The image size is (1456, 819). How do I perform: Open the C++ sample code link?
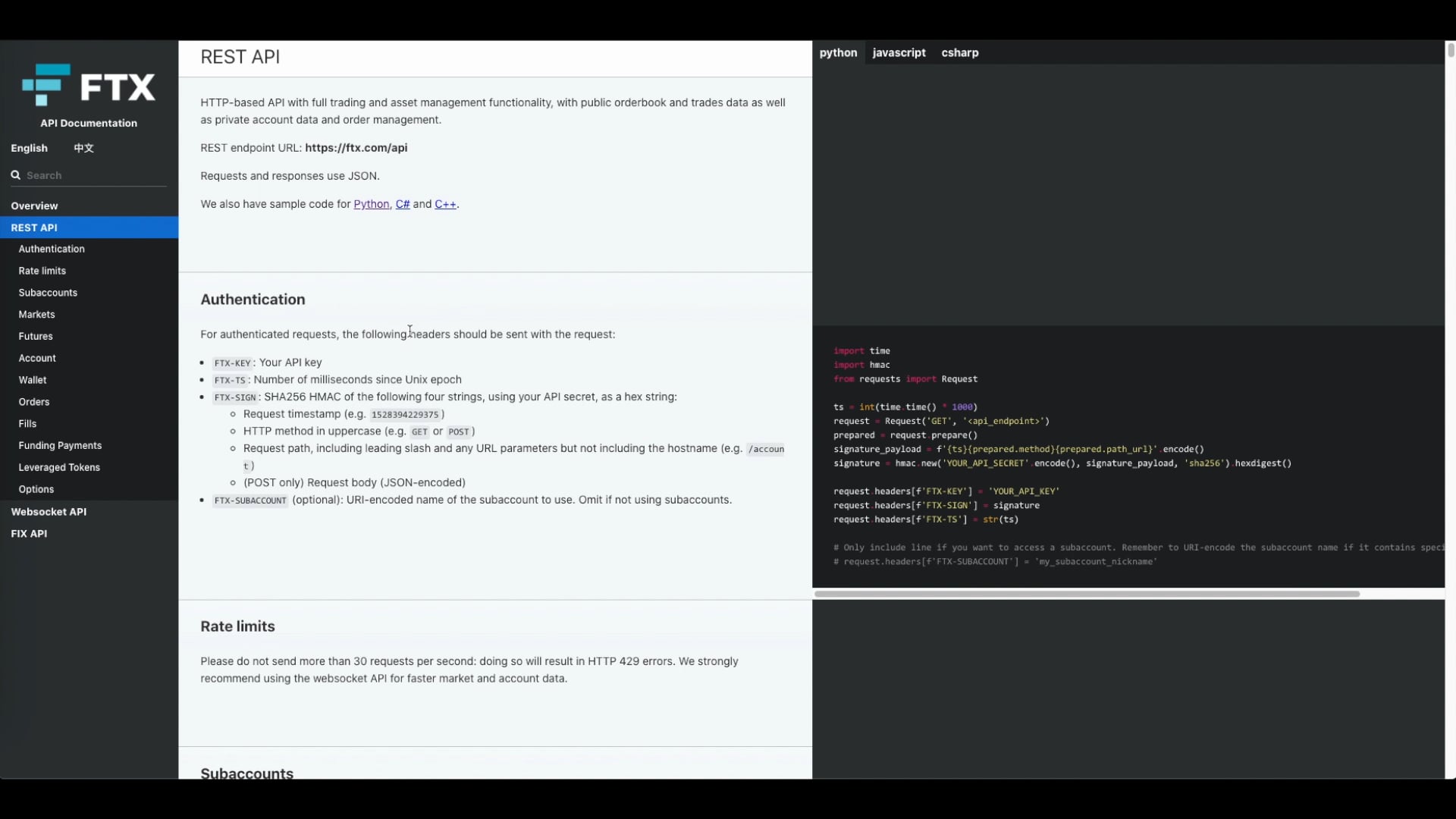click(445, 204)
